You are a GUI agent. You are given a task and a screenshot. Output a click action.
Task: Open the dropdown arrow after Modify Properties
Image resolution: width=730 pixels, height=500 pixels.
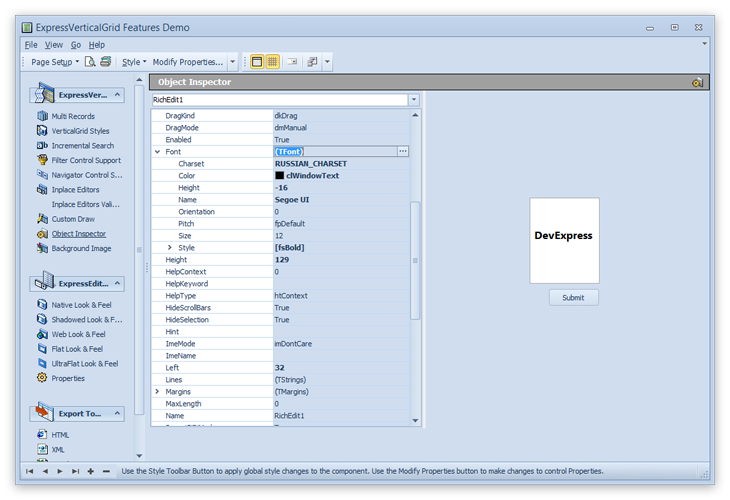(233, 61)
